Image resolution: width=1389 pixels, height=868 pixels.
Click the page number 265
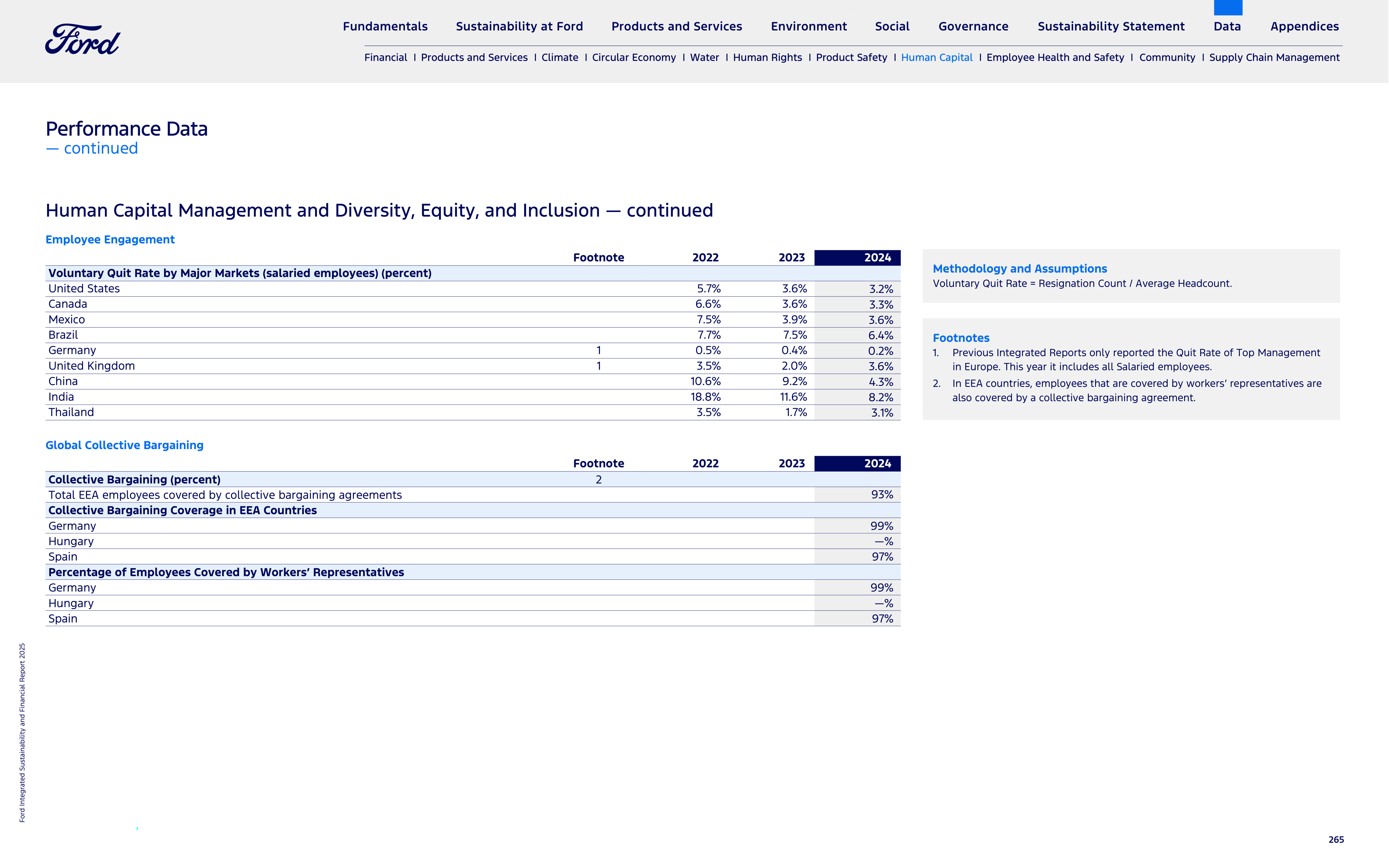click(1336, 840)
